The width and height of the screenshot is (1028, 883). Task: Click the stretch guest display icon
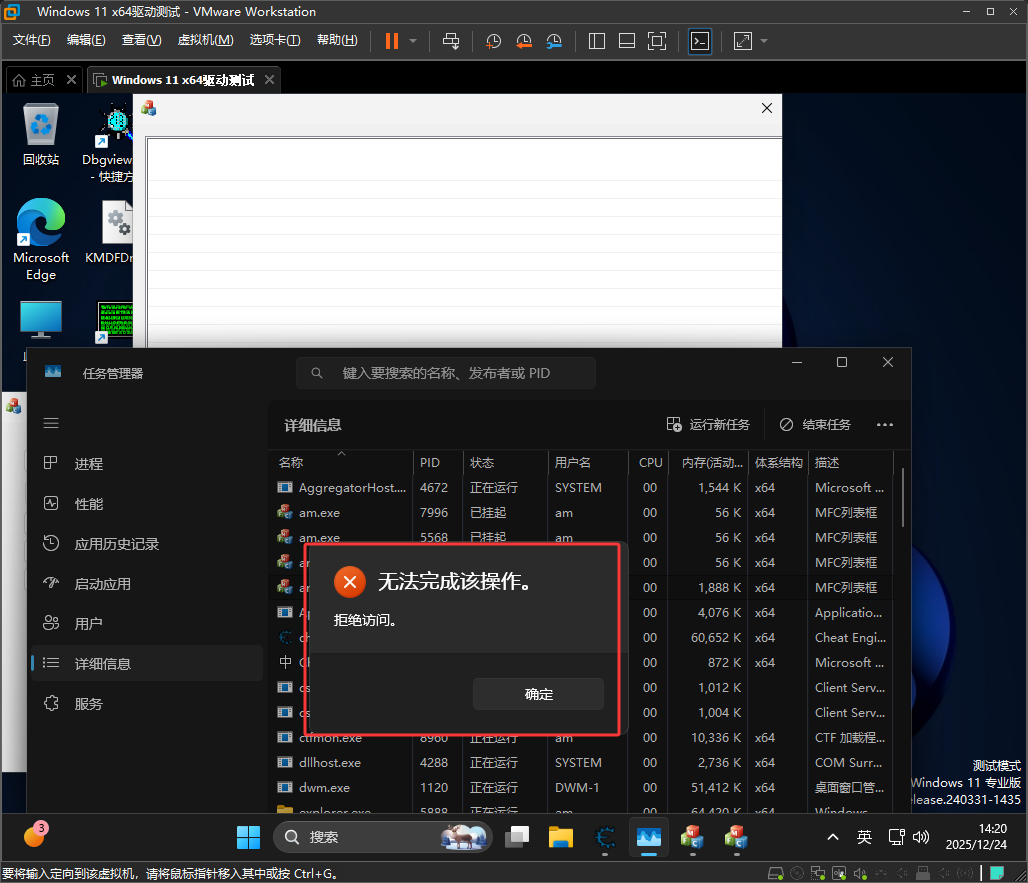pos(743,41)
